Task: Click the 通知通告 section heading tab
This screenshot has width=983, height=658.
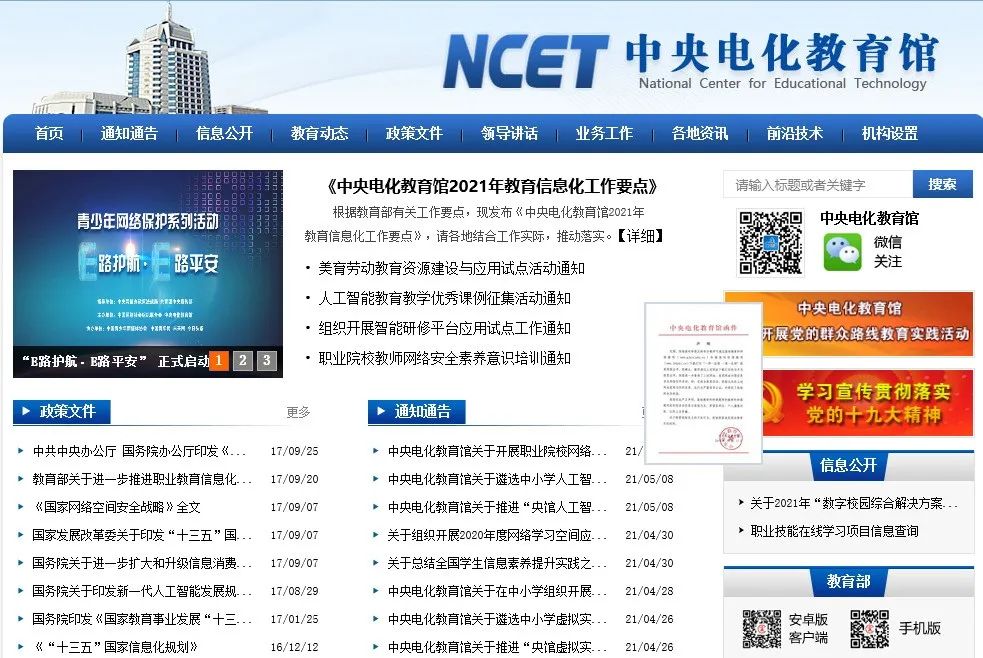Action: [x=417, y=412]
